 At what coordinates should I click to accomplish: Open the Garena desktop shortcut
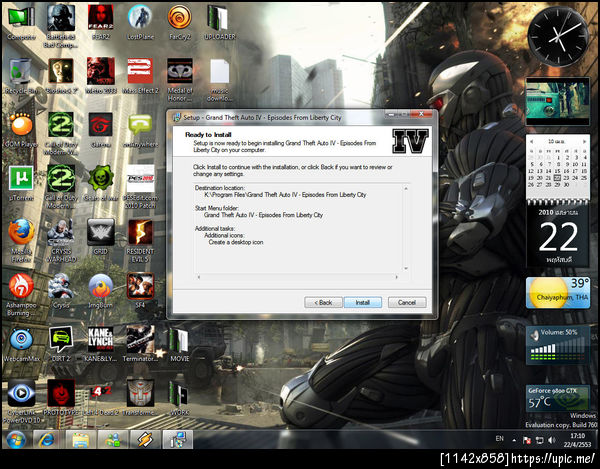101,130
